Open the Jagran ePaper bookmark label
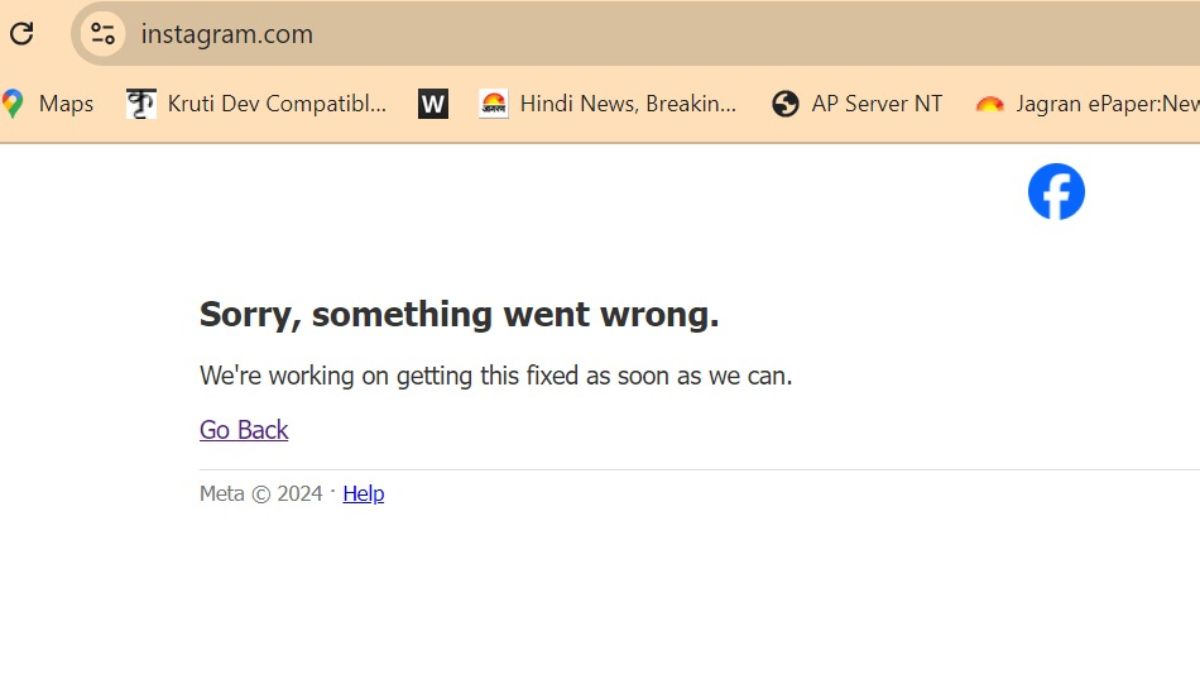 [1106, 103]
